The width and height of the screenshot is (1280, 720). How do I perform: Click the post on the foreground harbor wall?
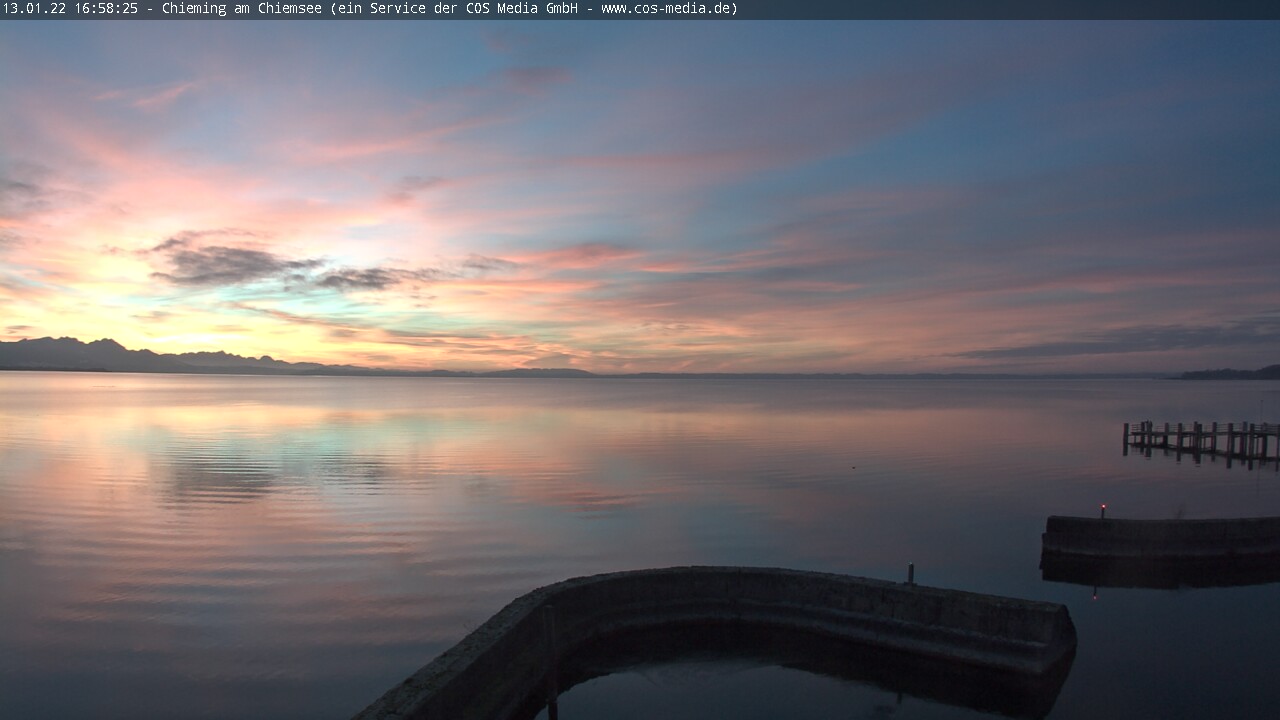910,573
